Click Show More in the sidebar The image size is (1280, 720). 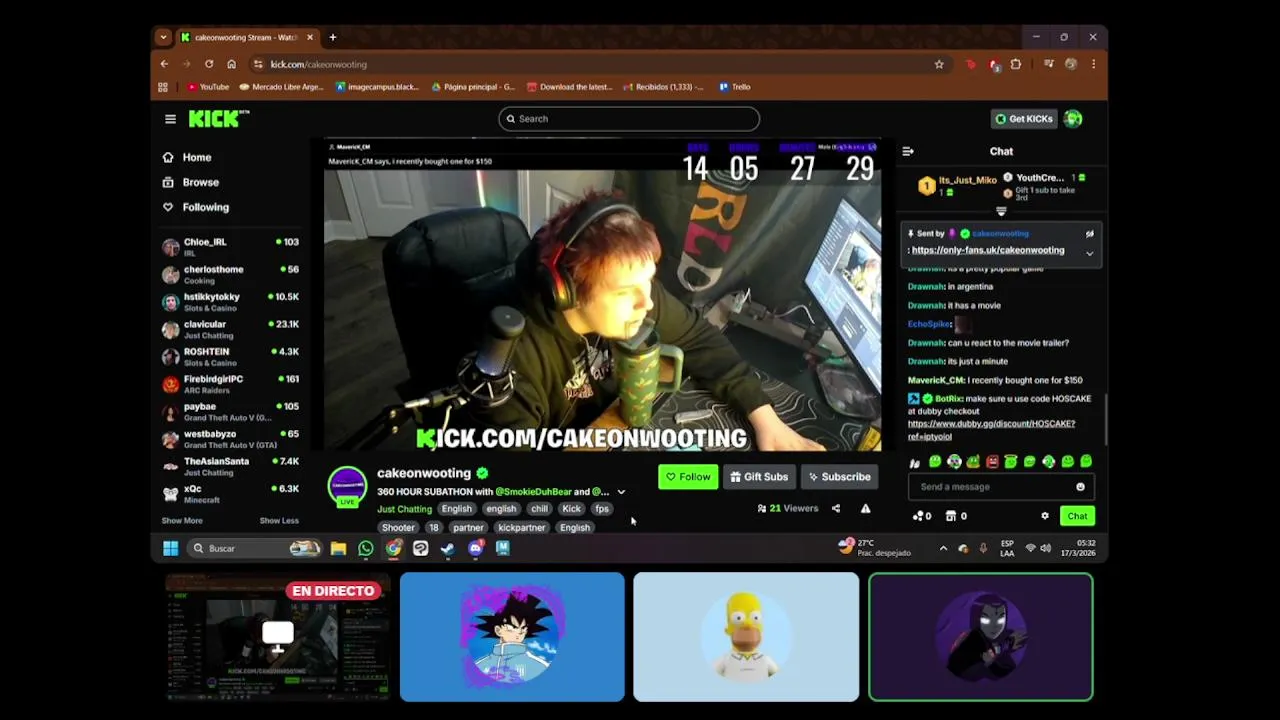[x=182, y=521]
